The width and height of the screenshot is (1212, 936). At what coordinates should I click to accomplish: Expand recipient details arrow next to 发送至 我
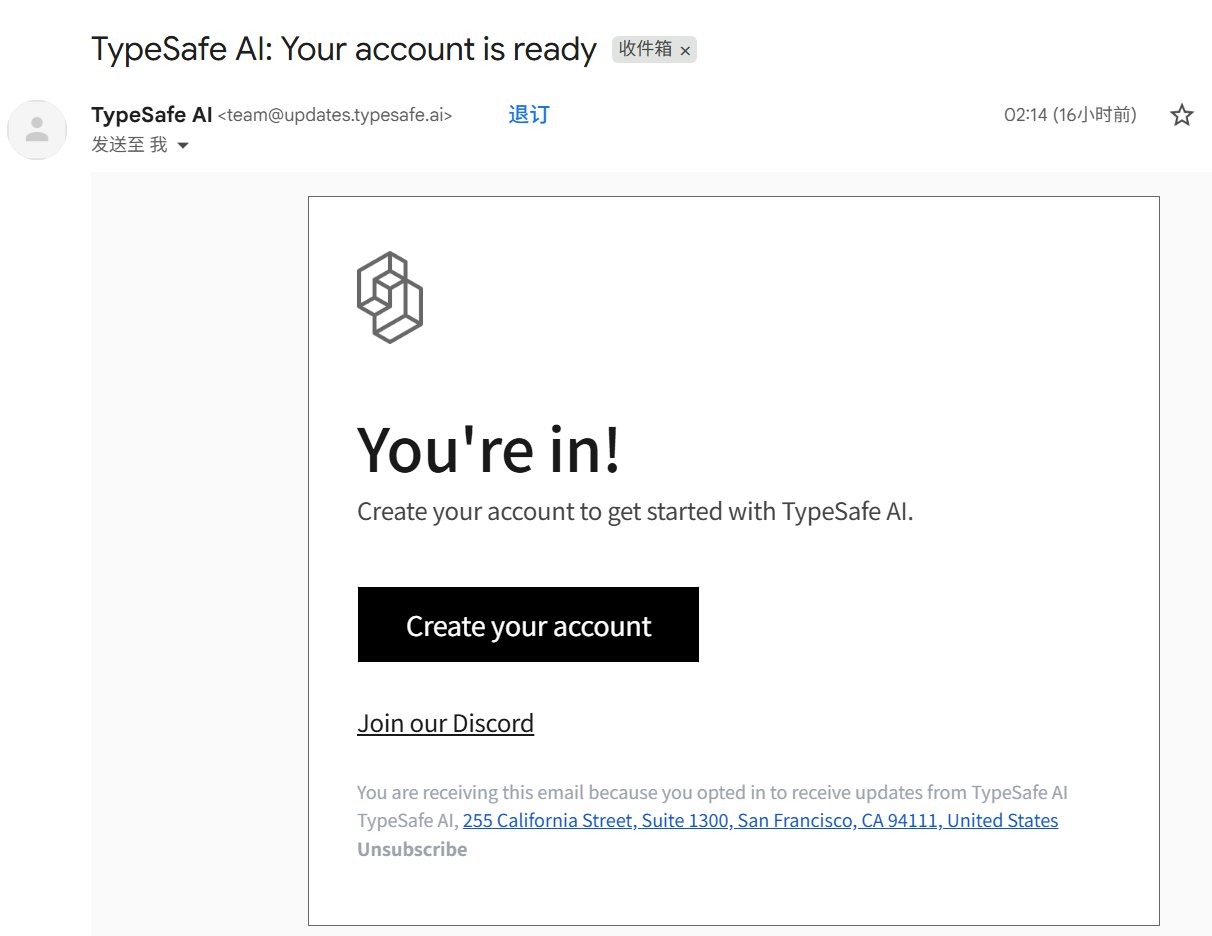tap(182, 146)
